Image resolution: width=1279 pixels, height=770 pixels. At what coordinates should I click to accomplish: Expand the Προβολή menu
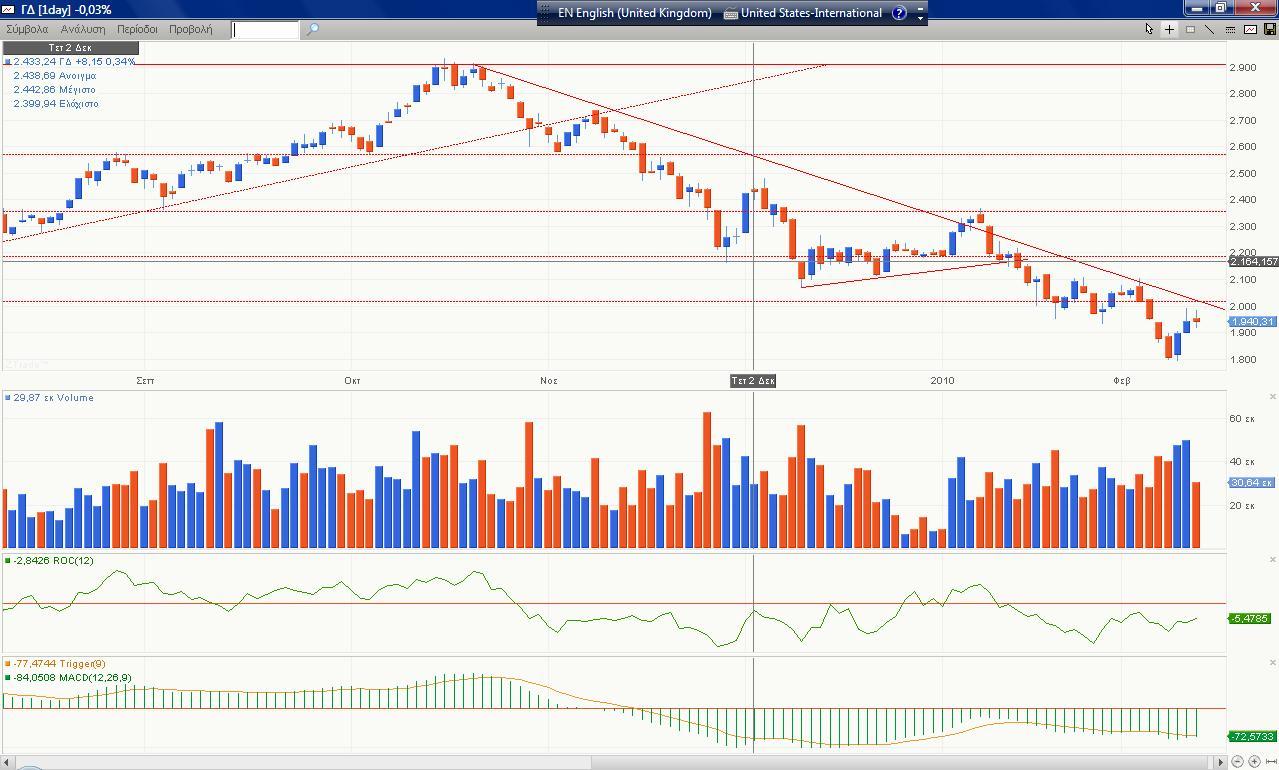click(190, 29)
